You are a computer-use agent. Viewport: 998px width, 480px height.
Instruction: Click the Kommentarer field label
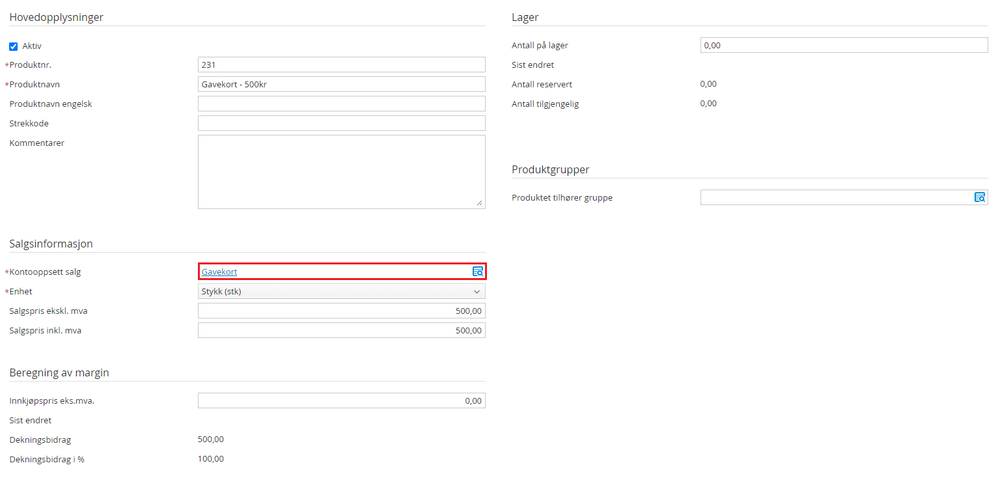coord(37,142)
